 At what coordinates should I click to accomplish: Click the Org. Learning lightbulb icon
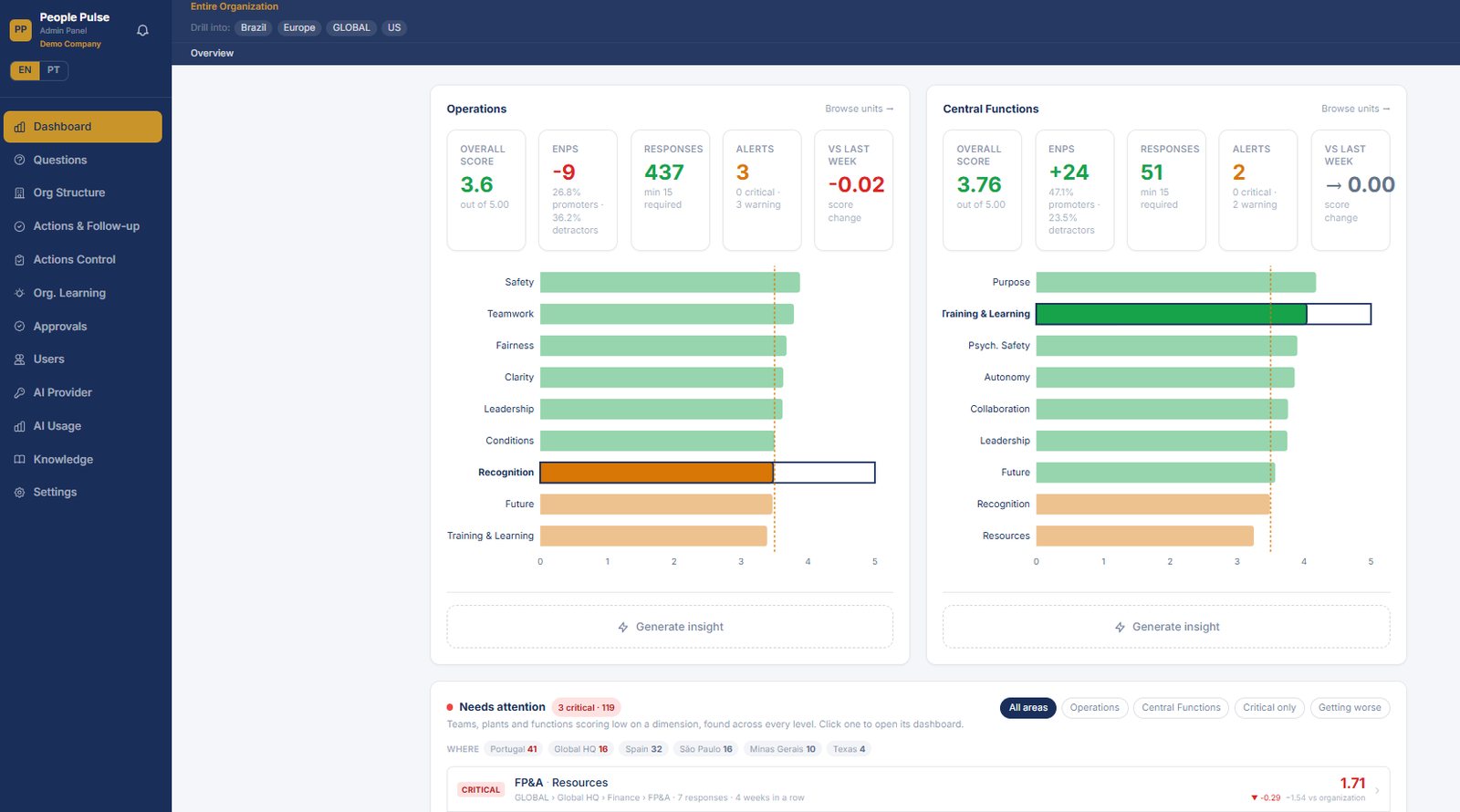pyautogui.click(x=19, y=293)
